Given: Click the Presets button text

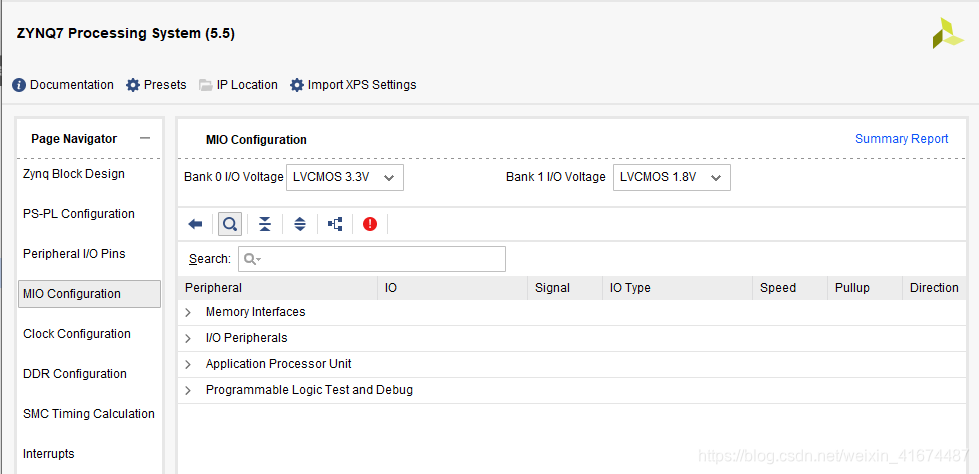Looking at the screenshot, I should (x=165, y=85).
